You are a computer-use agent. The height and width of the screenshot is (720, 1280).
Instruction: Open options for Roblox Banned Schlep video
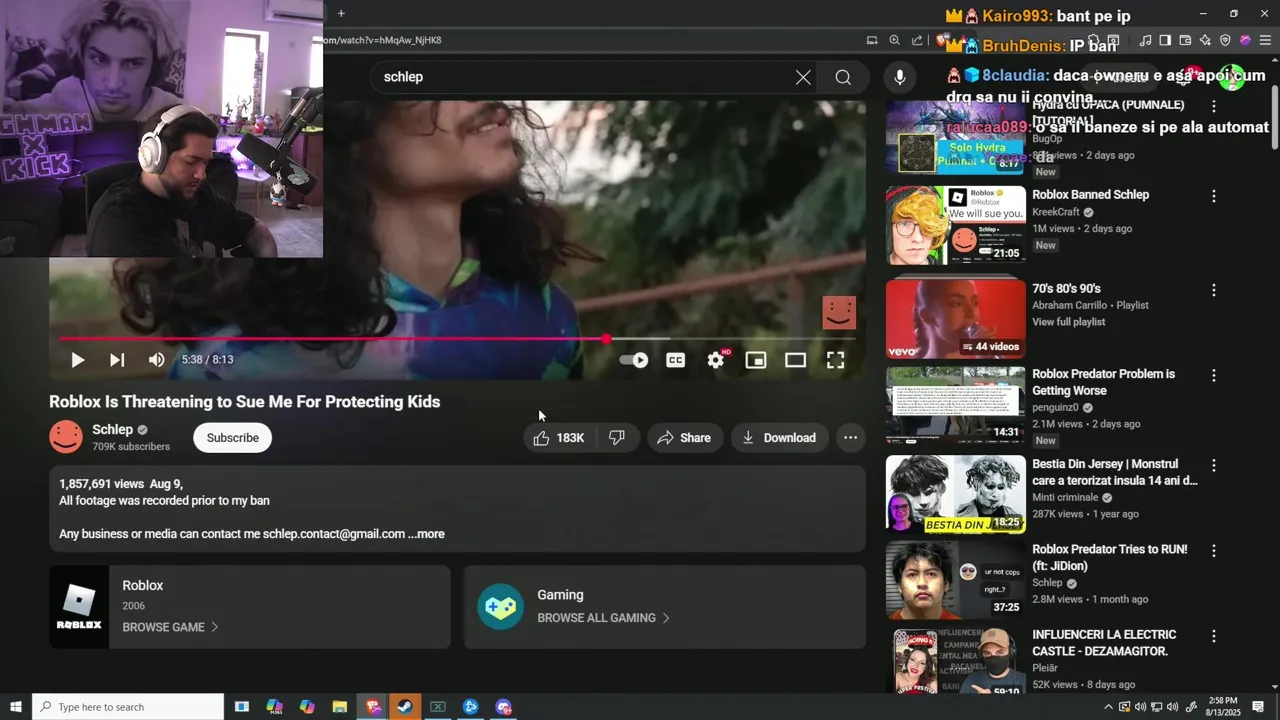click(1214, 196)
